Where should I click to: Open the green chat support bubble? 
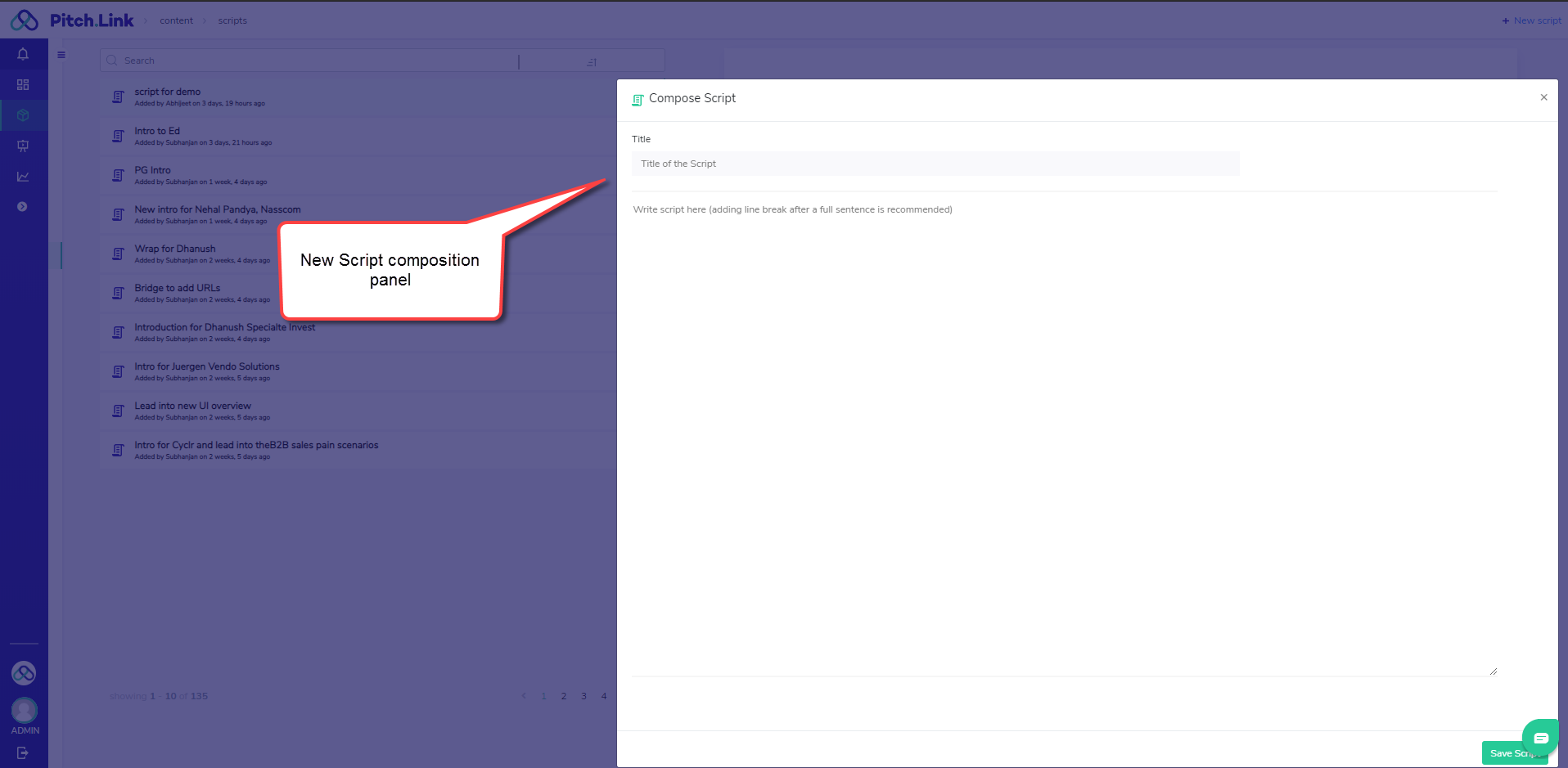pos(1540,738)
